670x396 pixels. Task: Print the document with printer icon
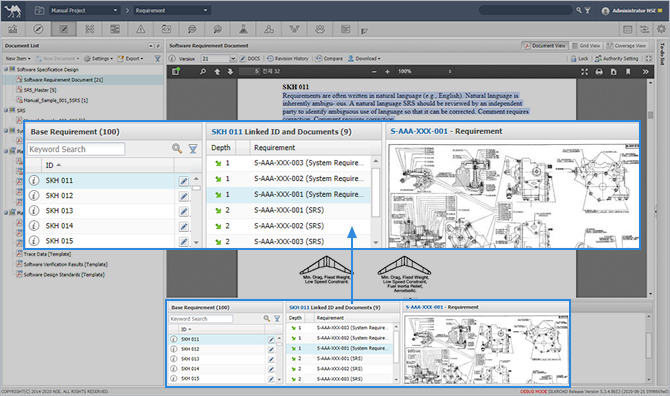(599, 72)
